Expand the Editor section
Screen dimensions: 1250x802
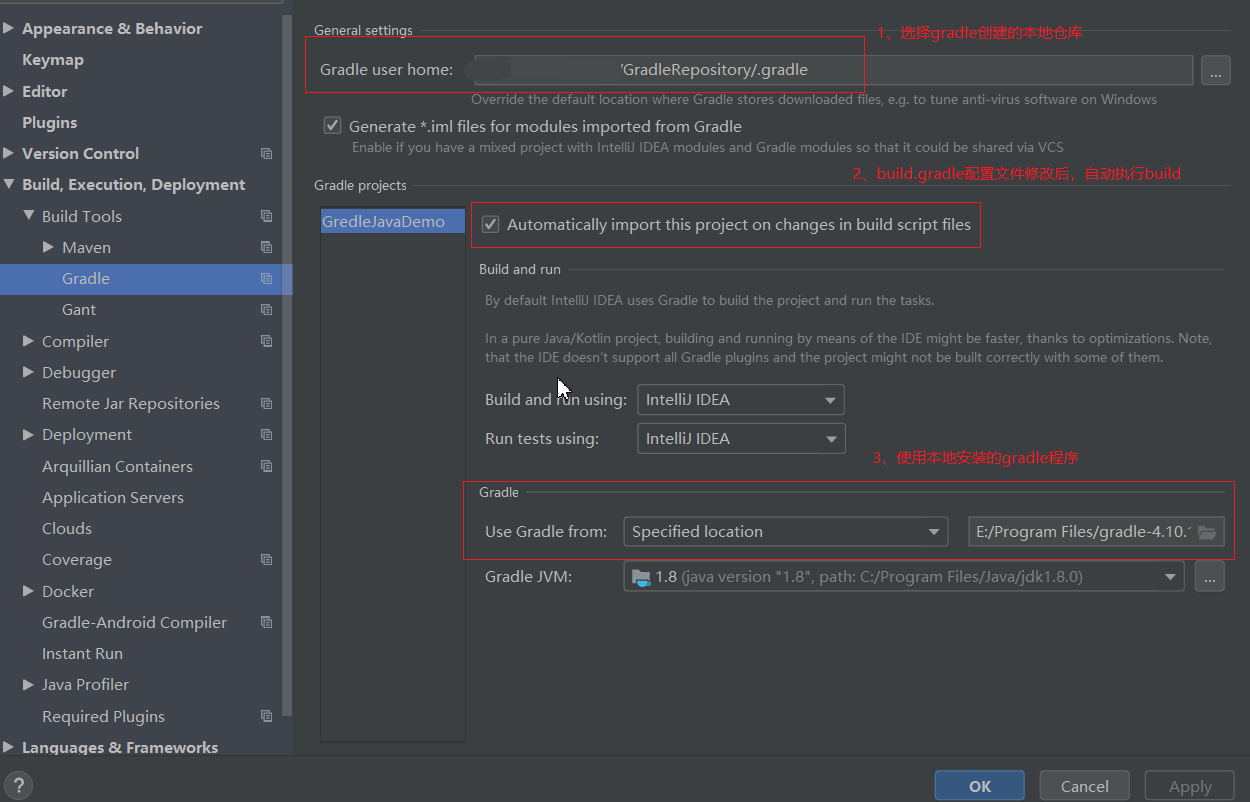pyautogui.click(x=9, y=91)
